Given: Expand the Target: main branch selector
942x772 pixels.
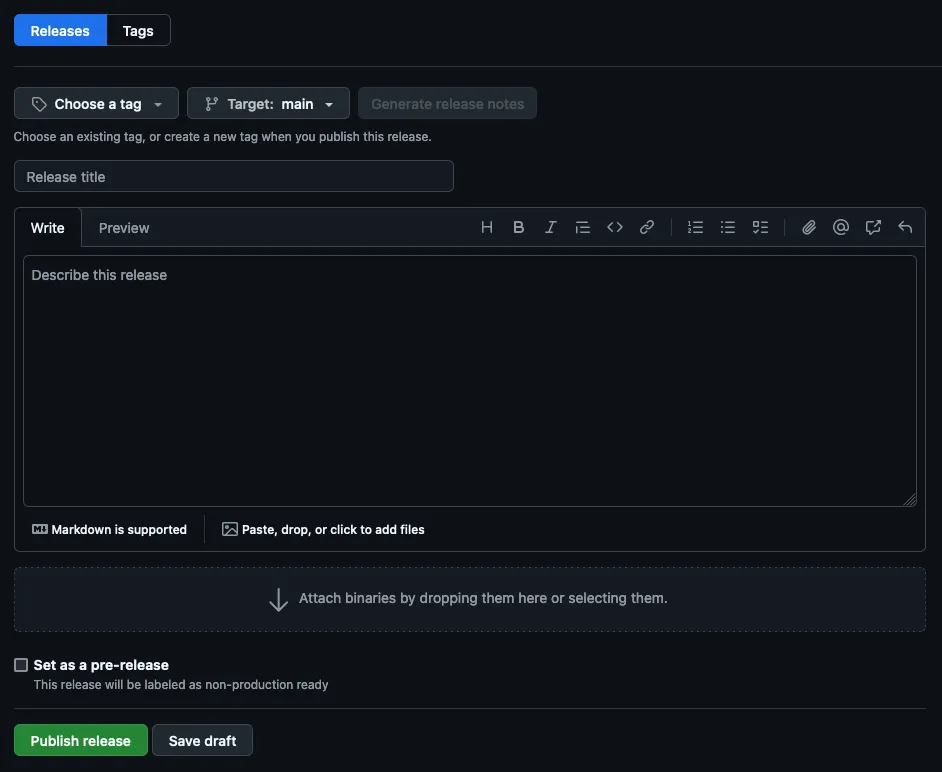Looking at the screenshot, I should (268, 104).
